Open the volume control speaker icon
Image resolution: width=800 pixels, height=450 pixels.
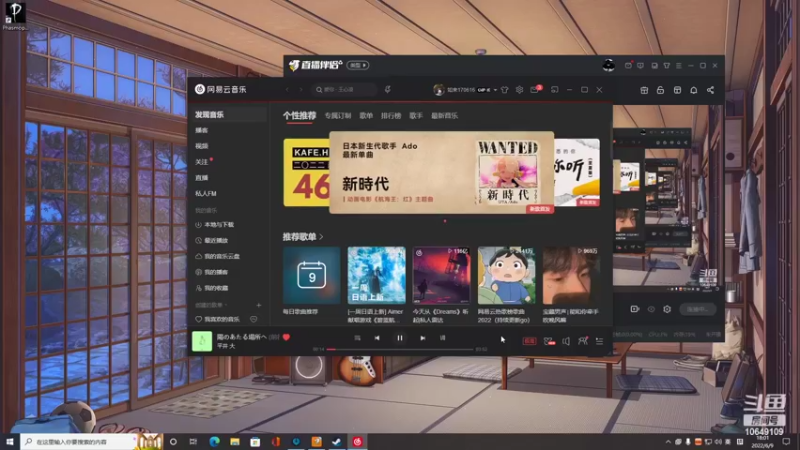tap(566, 341)
